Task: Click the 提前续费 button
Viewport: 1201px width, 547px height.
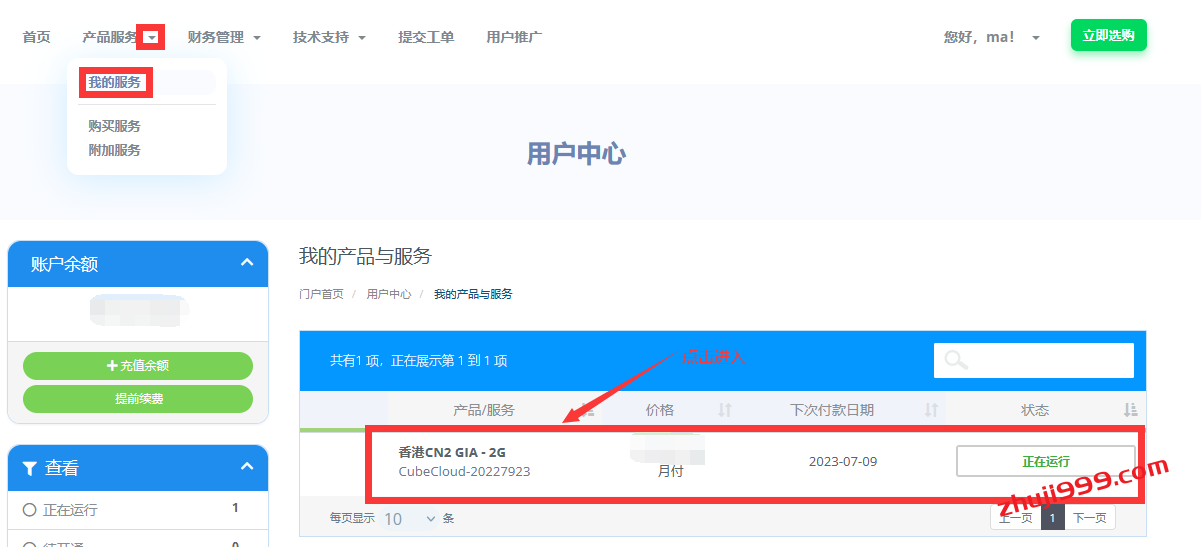Action: [x=138, y=398]
